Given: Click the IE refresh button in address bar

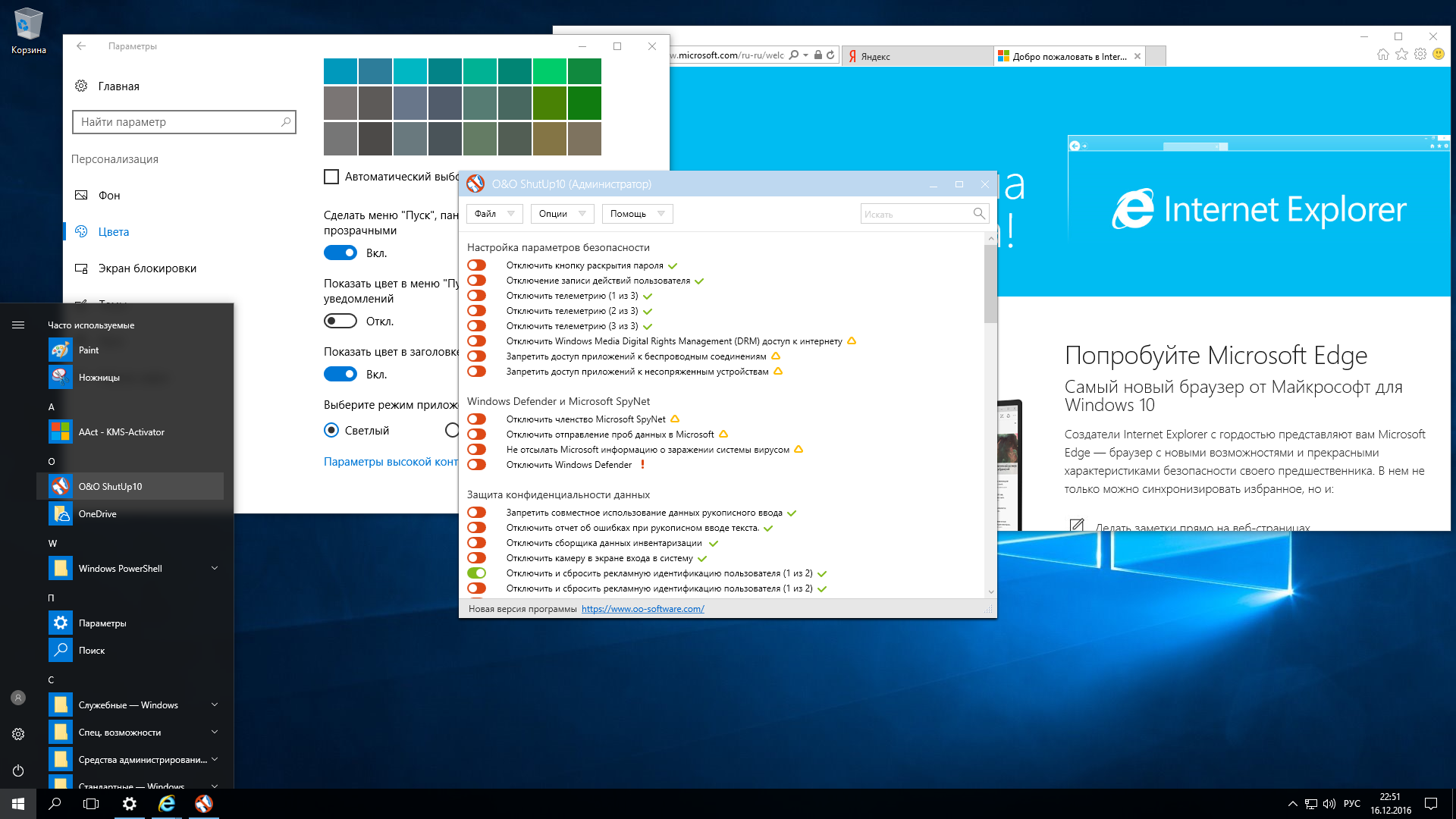Looking at the screenshot, I should tap(830, 55).
